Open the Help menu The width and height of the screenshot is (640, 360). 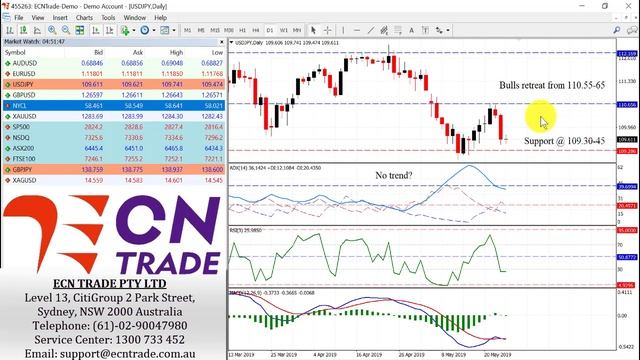pos(160,18)
